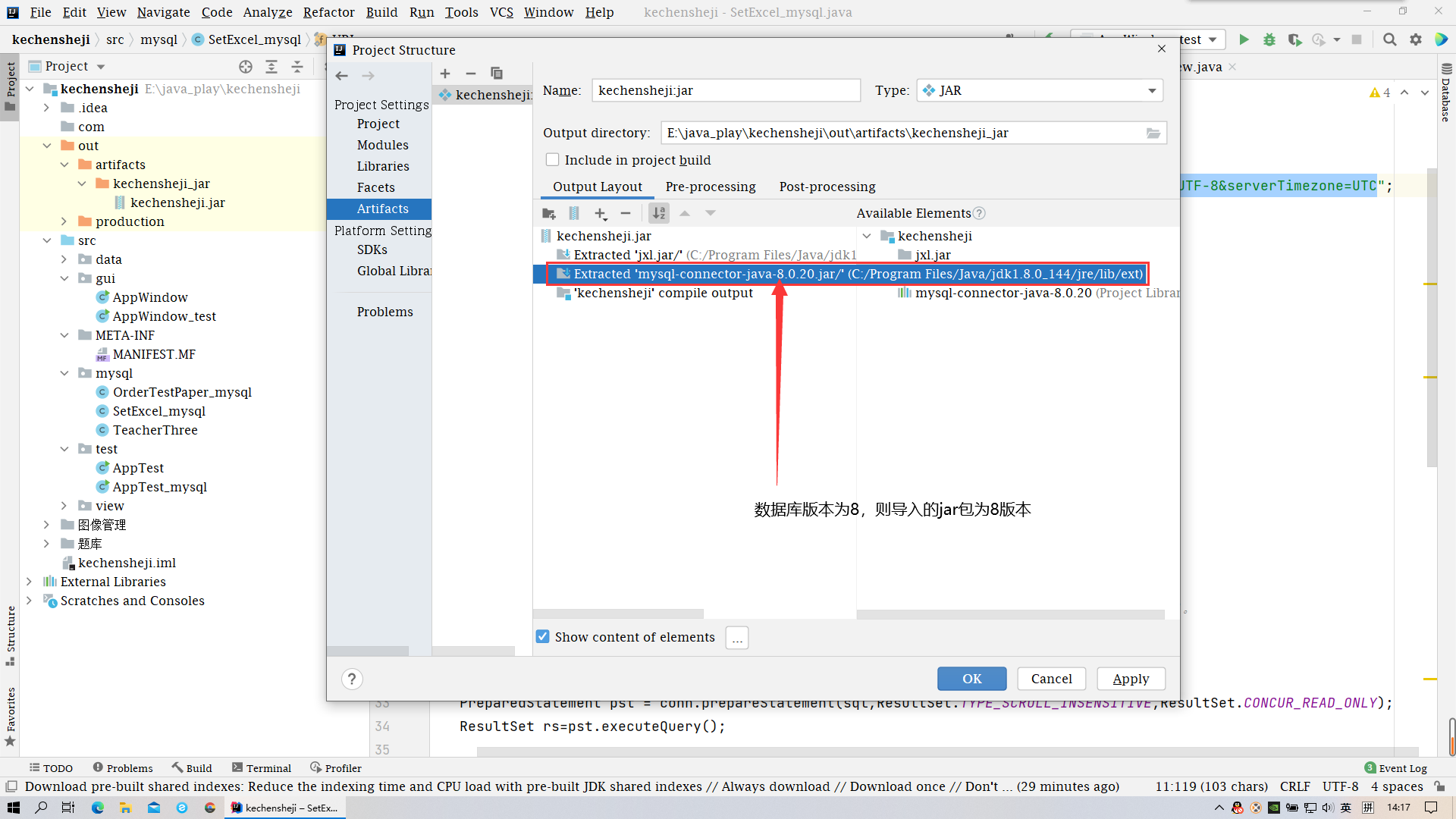Screen dimensions: 1456x819
Task: Open Search Everywhere magnifier icon
Action: [x=1389, y=39]
